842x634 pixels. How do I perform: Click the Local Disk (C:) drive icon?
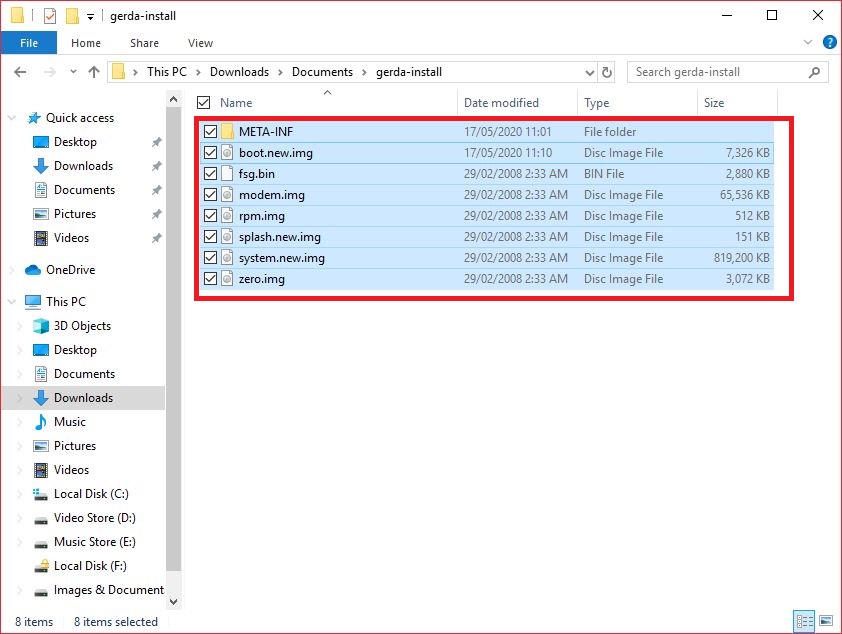[41, 494]
